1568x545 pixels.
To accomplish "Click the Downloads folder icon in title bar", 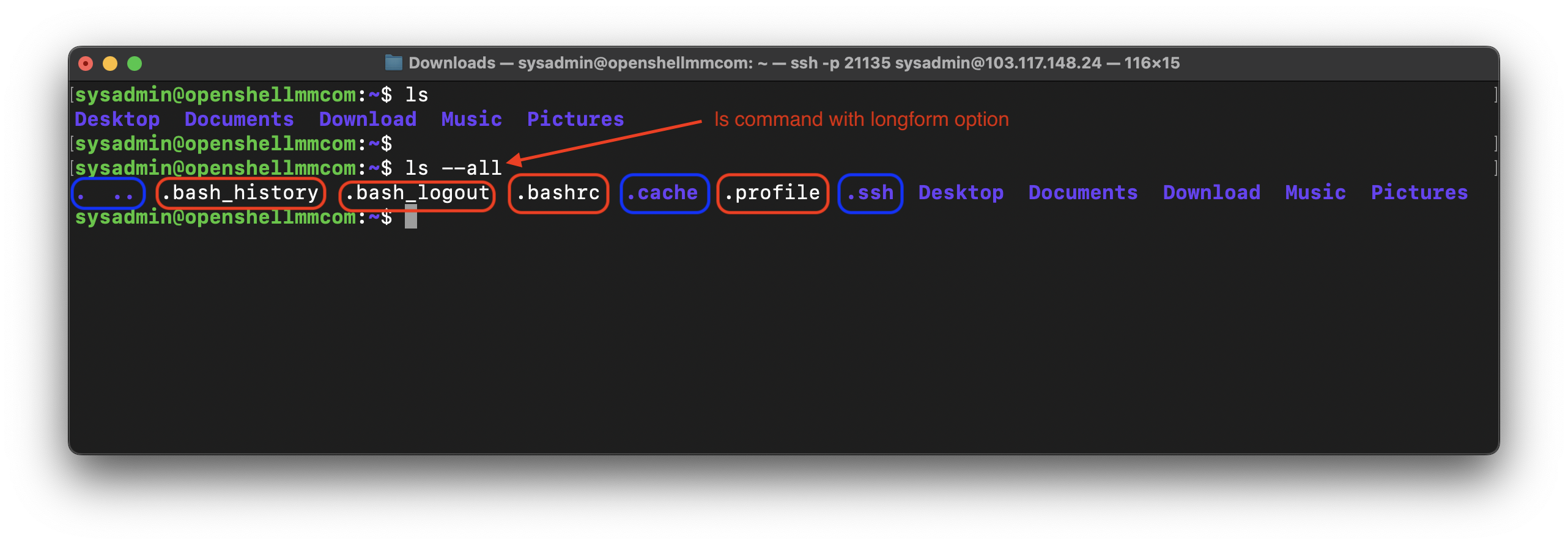I will coord(393,63).
